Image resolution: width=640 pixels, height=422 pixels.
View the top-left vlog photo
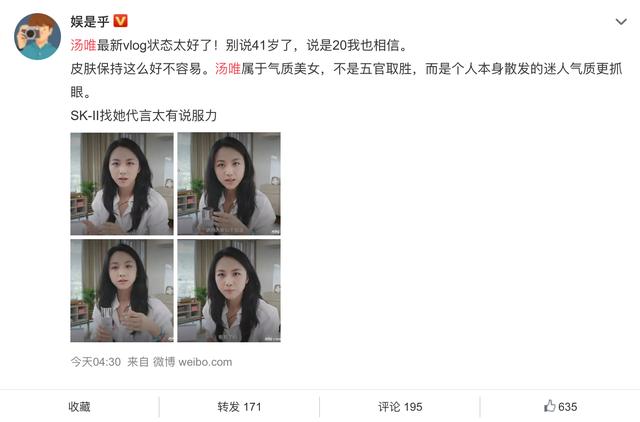(x=122, y=184)
